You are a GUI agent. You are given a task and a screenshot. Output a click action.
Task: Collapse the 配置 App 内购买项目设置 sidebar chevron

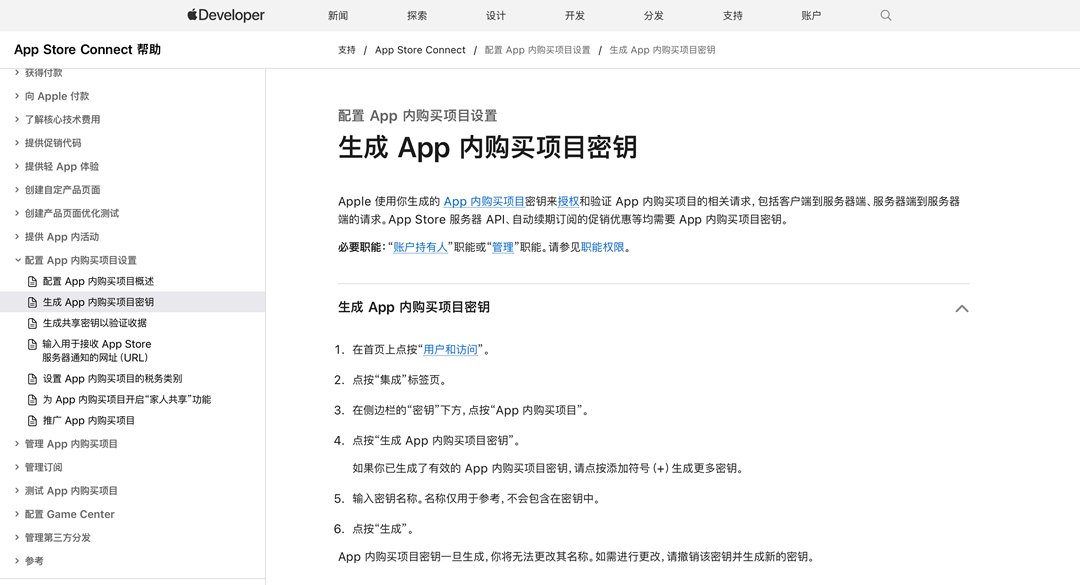(x=17, y=260)
